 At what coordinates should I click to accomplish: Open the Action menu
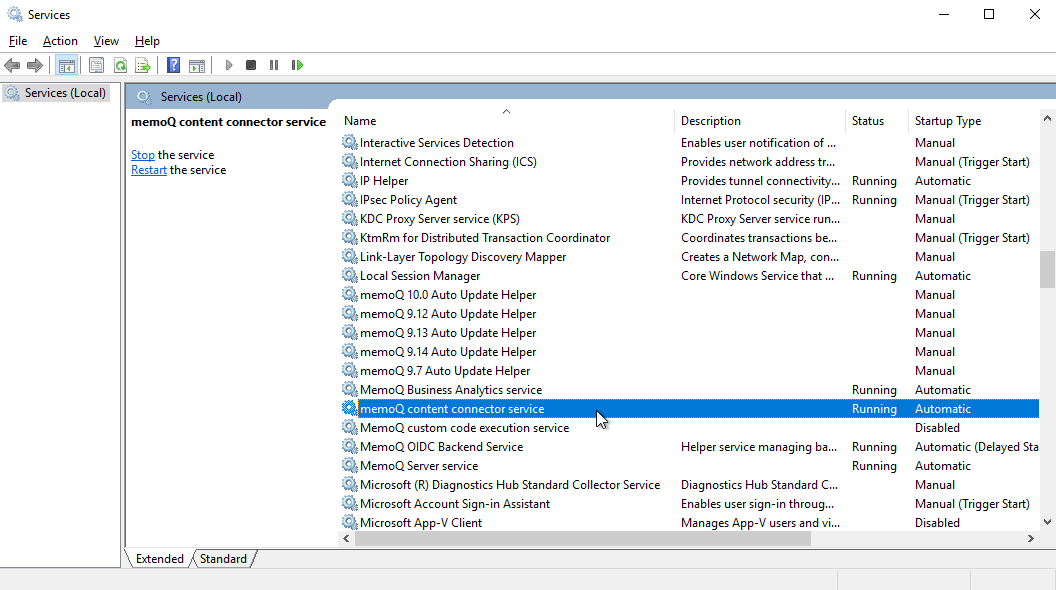pos(60,41)
